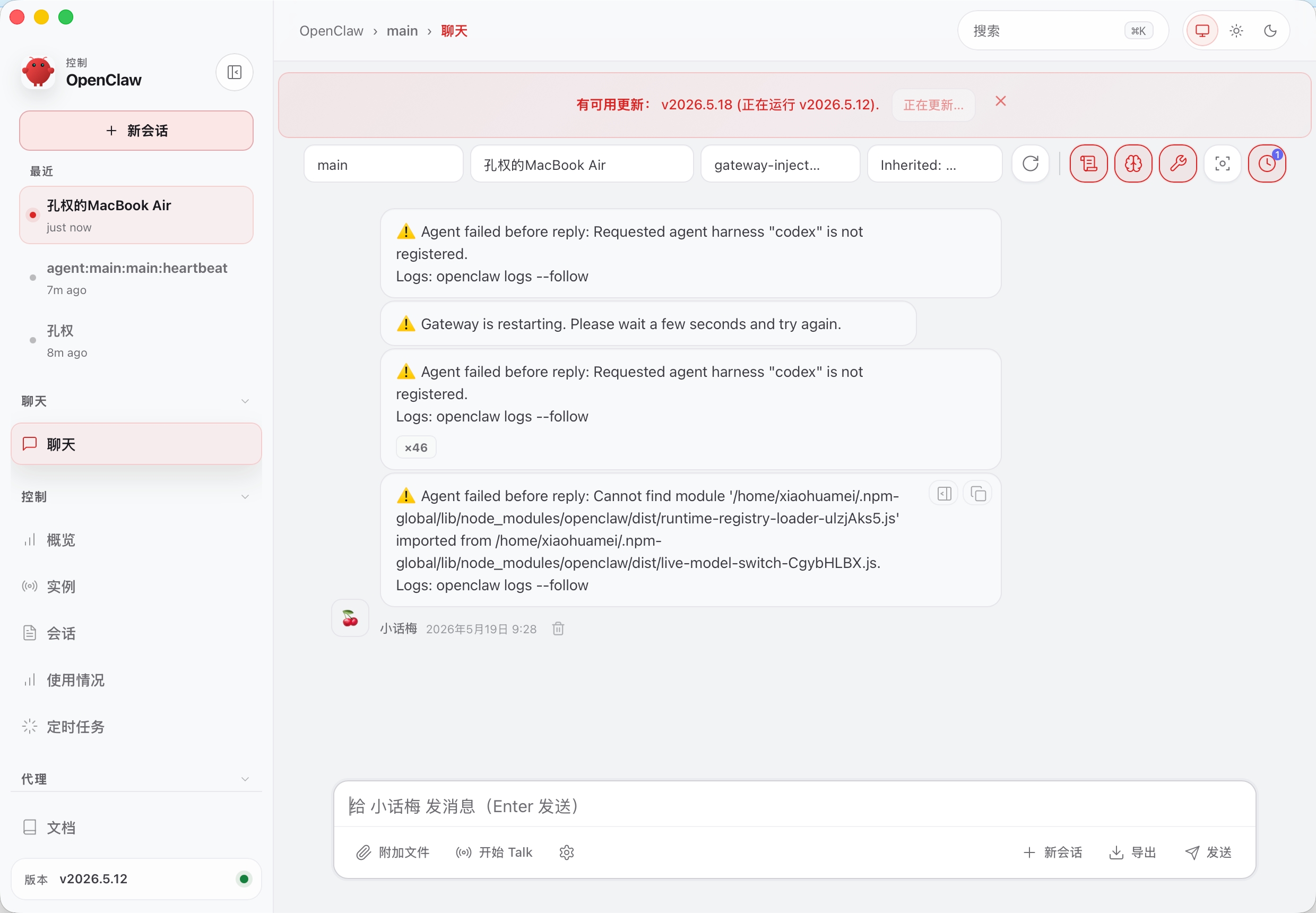Start a new session from the composer's 新会话
Viewport: 1316px width, 913px height.
pos(1052,852)
